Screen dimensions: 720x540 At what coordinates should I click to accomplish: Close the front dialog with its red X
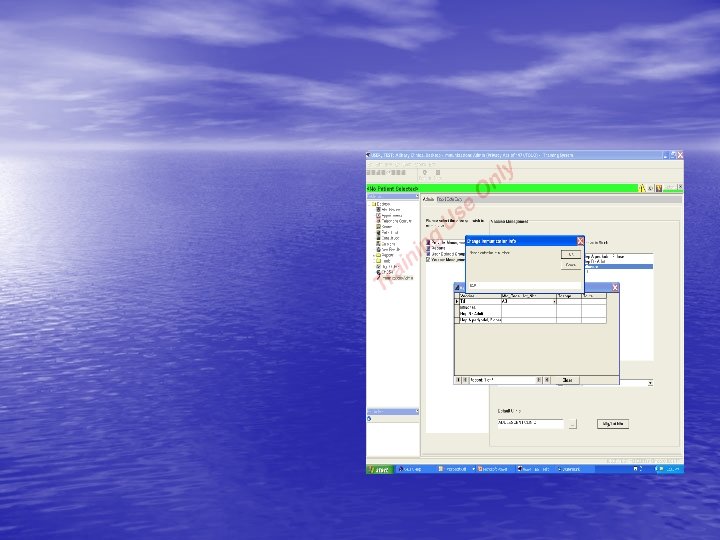pyautogui.click(x=580, y=241)
